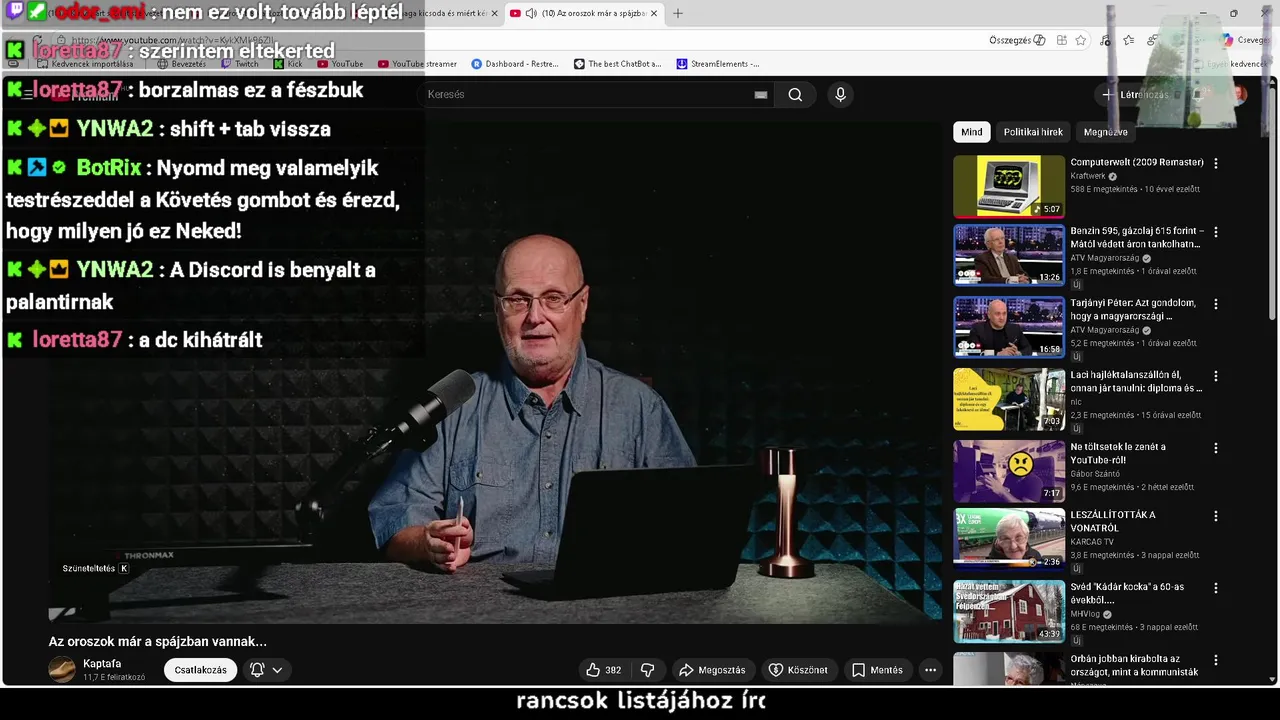Select the Megnézve filter chip
Screen dimensions: 1280x720
(x=1105, y=132)
